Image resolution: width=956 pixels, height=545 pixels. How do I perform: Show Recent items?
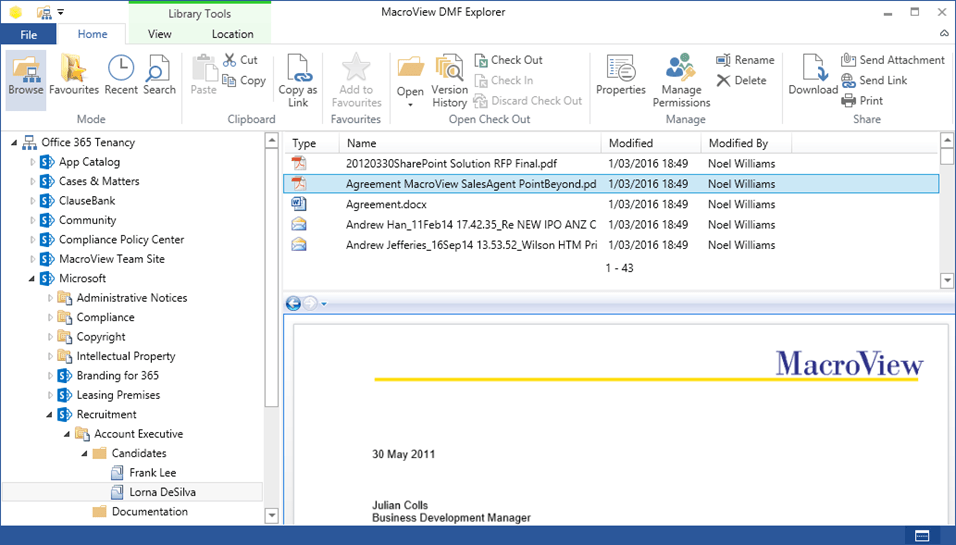point(121,74)
